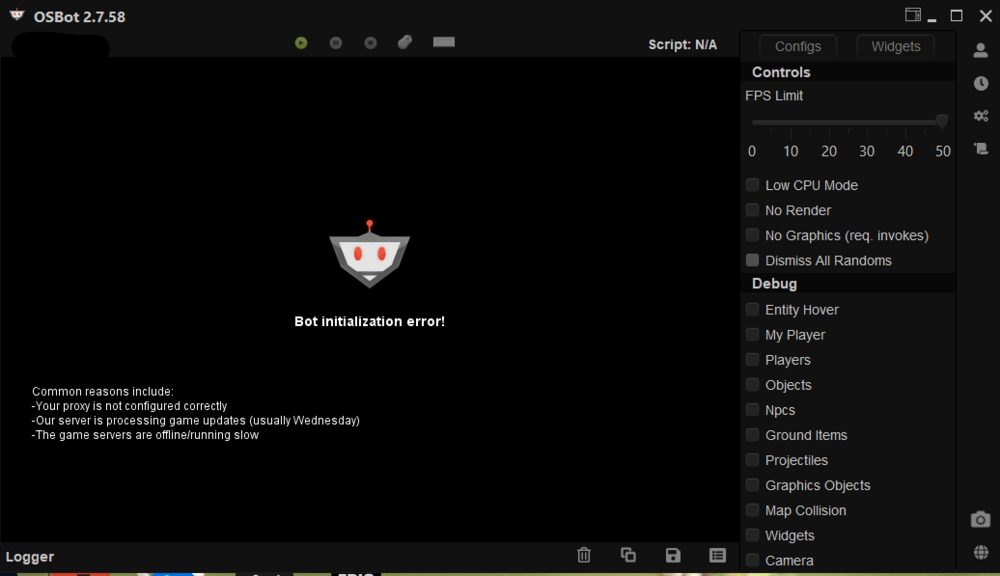Start script with the green play button
The width and height of the screenshot is (1000, 576).
pos(301,43)
